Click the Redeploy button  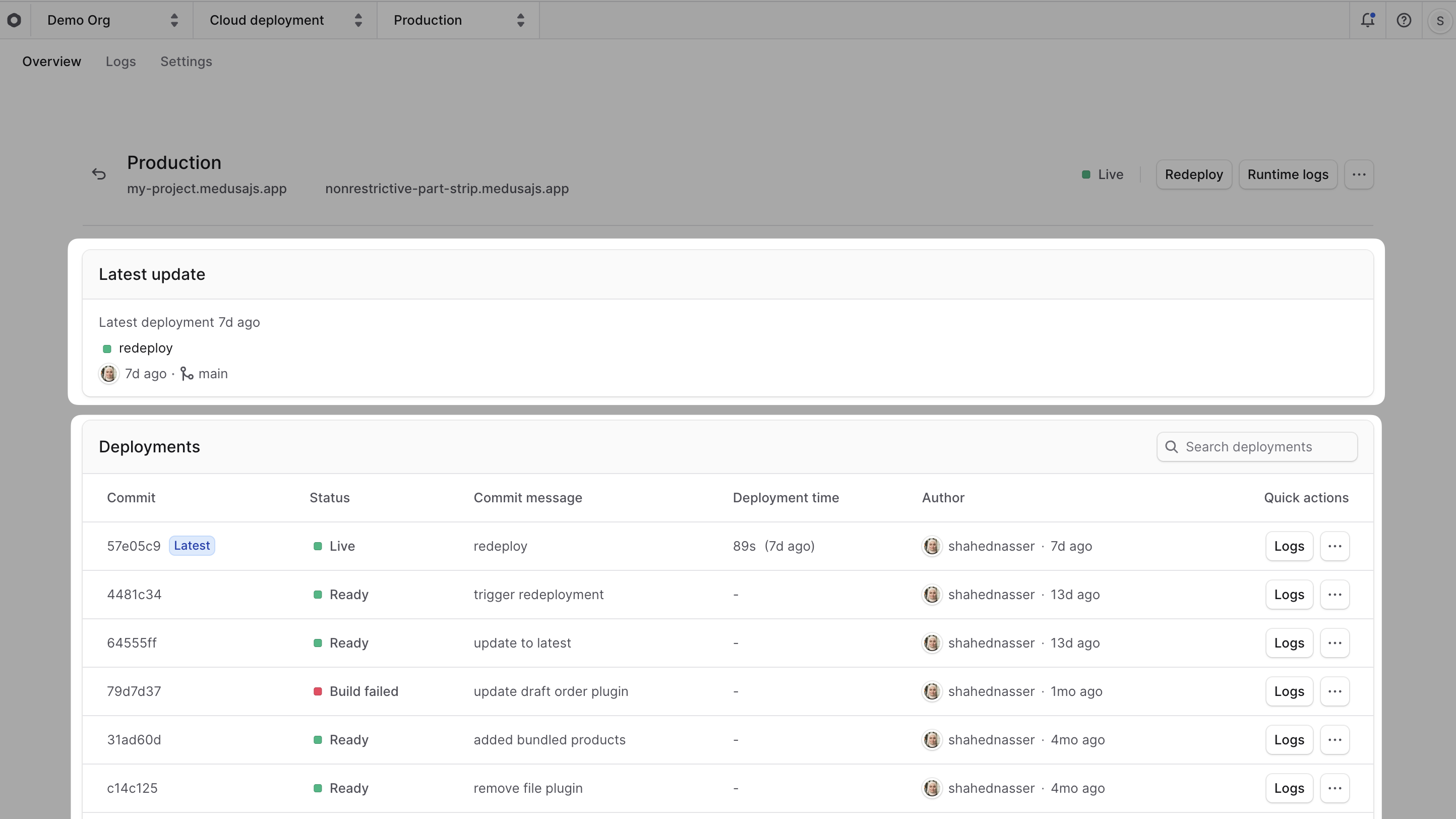(1194, 174)
